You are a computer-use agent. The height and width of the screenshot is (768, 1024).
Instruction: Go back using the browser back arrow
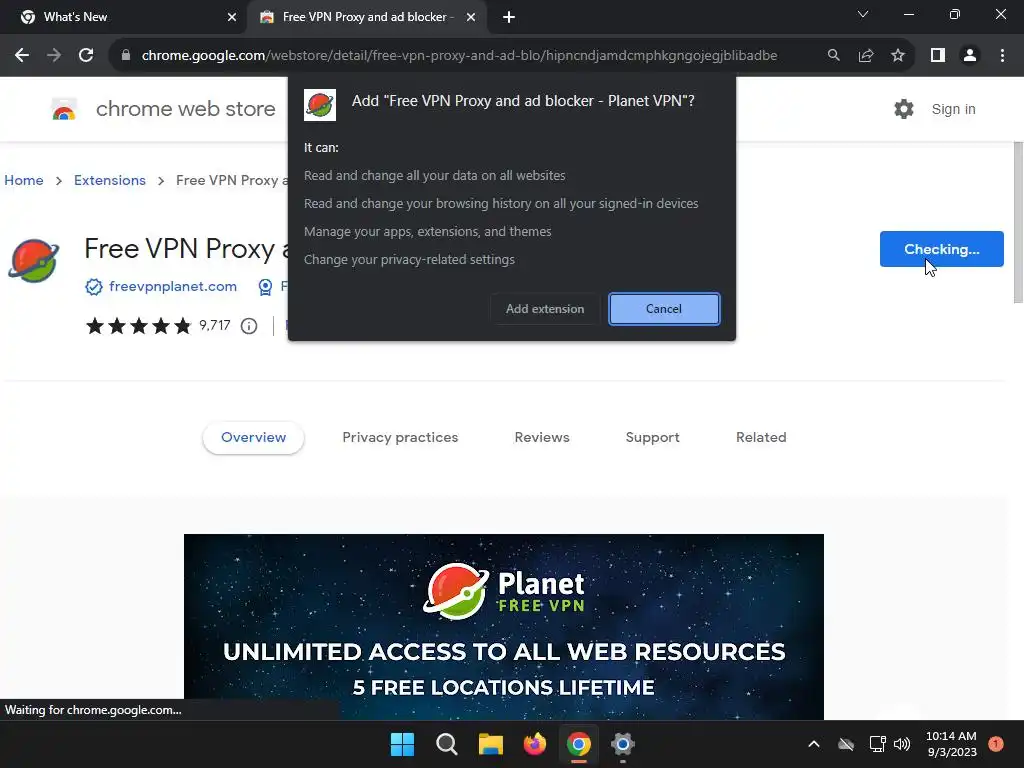click(x=22, y=56)
